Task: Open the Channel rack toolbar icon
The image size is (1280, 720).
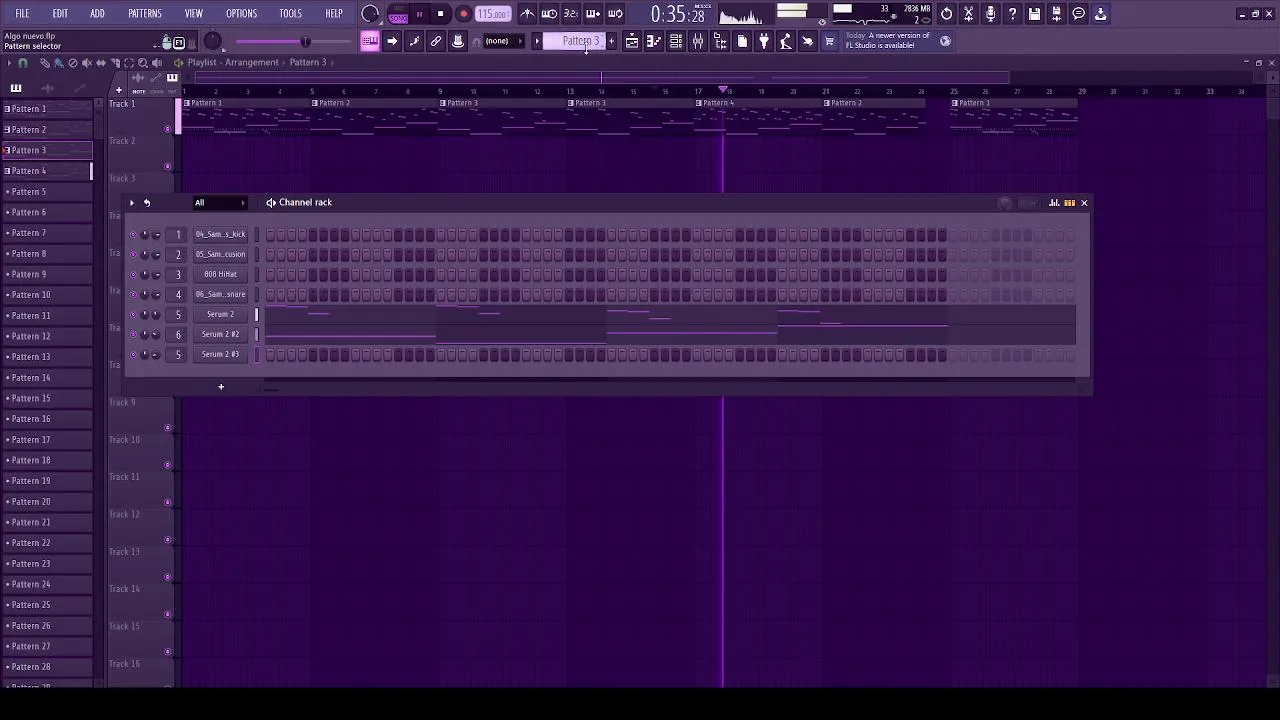Action: (676, 41)
